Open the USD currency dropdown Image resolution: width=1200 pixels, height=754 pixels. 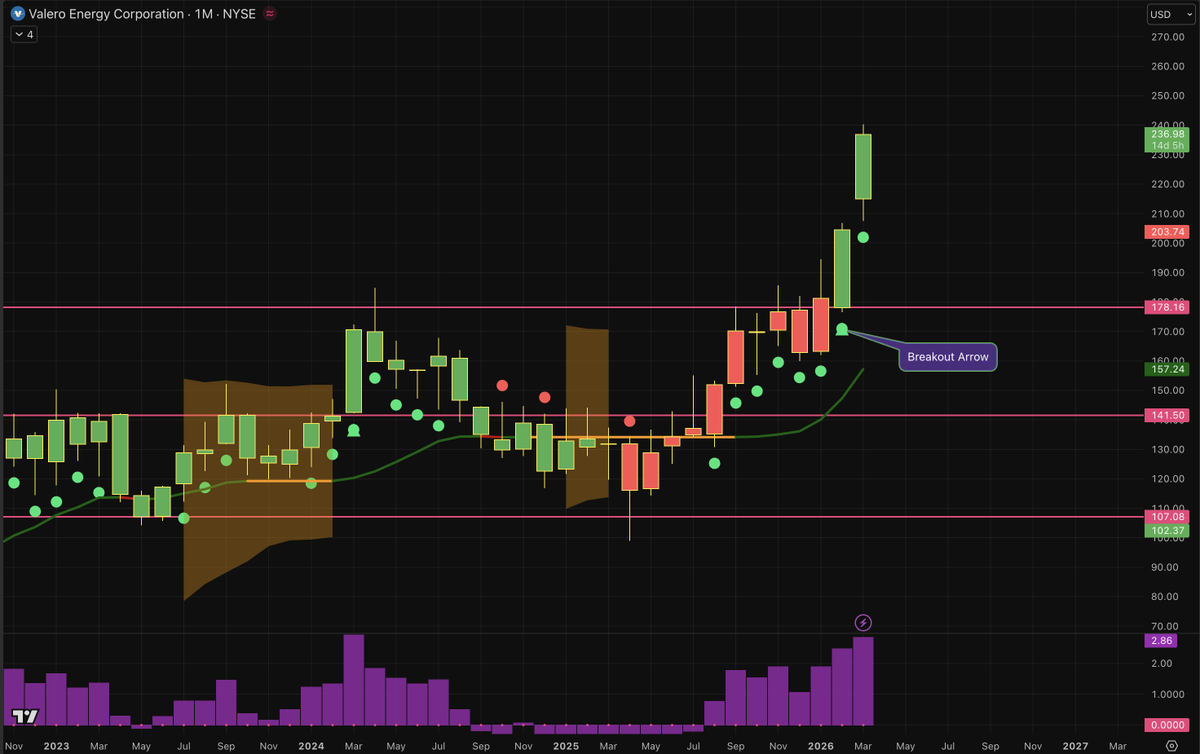tap(1171, 15)
